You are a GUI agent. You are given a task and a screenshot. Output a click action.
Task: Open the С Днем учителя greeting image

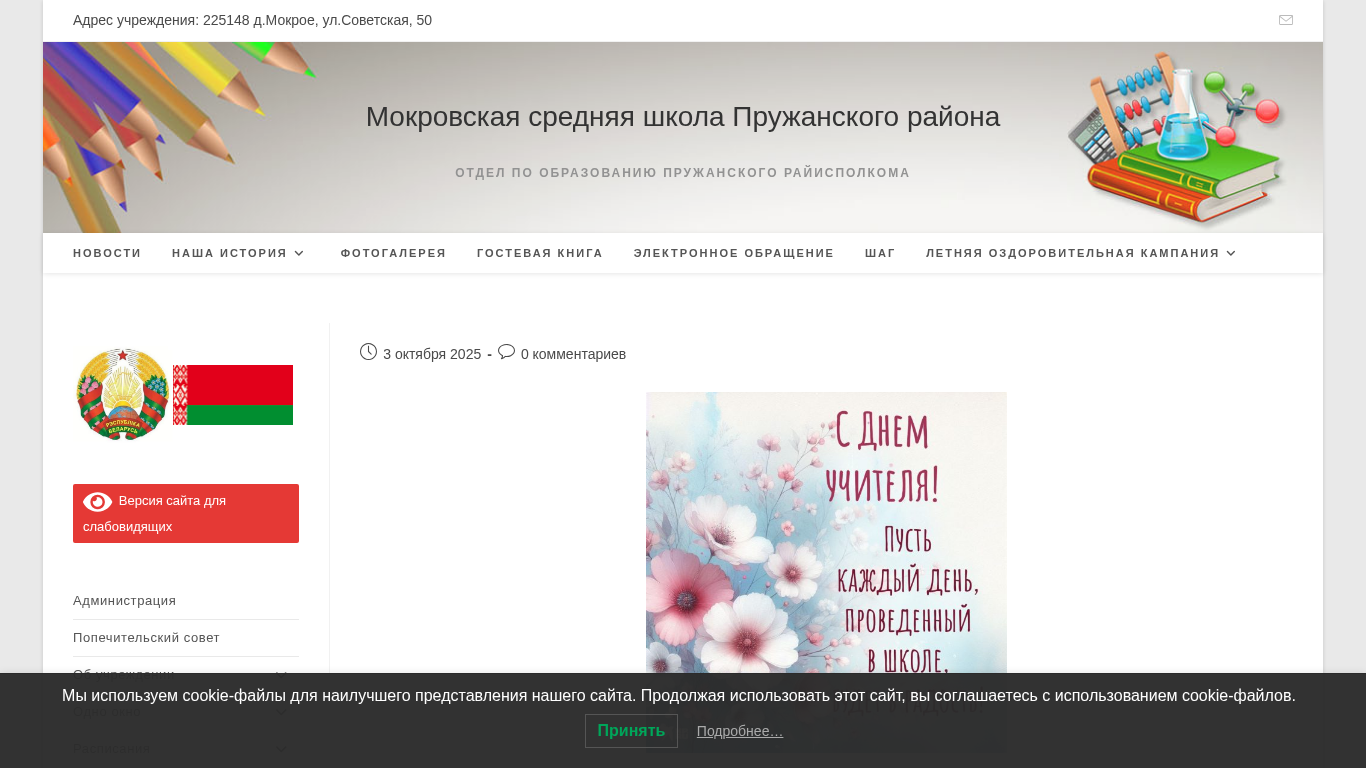tap(826, 572)
